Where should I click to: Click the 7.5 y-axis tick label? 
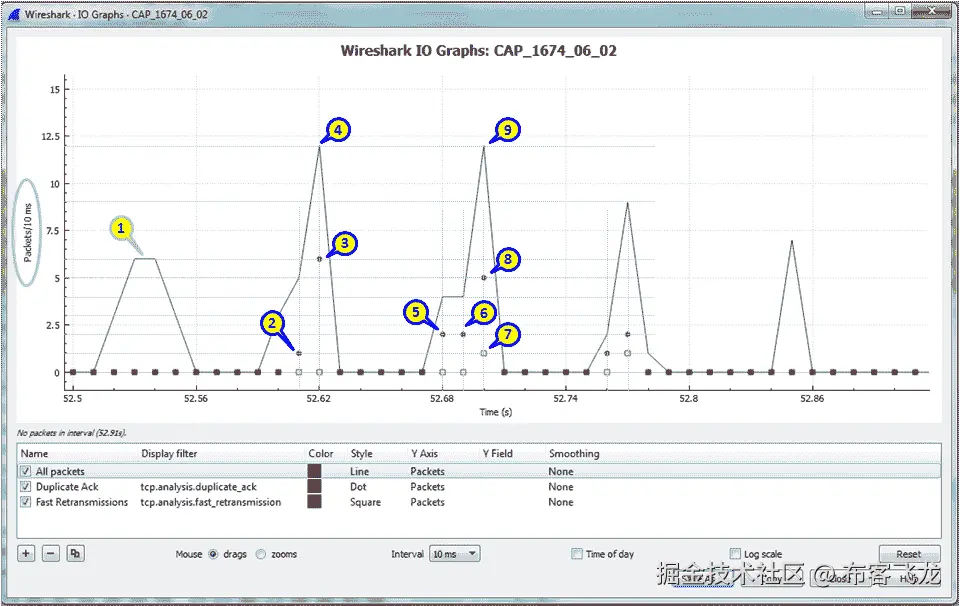(53, 231)
